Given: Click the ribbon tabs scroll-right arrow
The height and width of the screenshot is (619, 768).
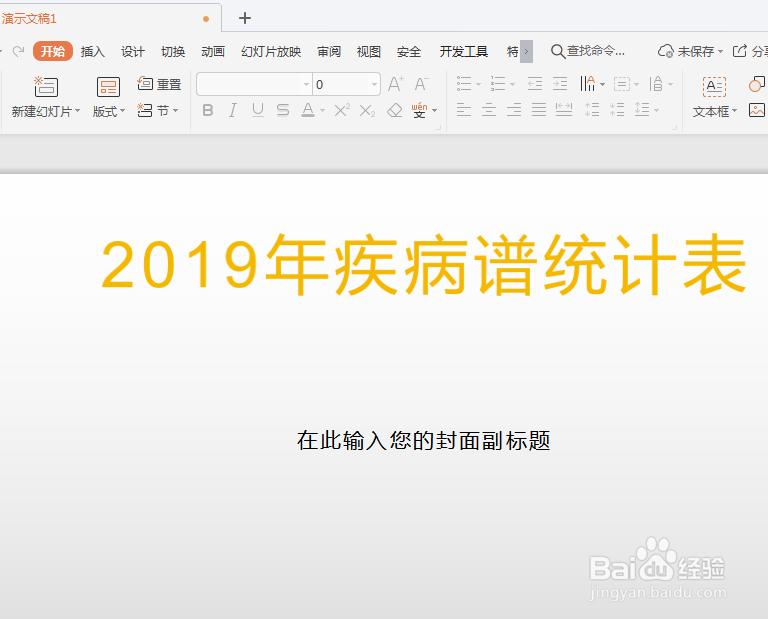Looking at the screenshot, I should (x=526, y=51).
